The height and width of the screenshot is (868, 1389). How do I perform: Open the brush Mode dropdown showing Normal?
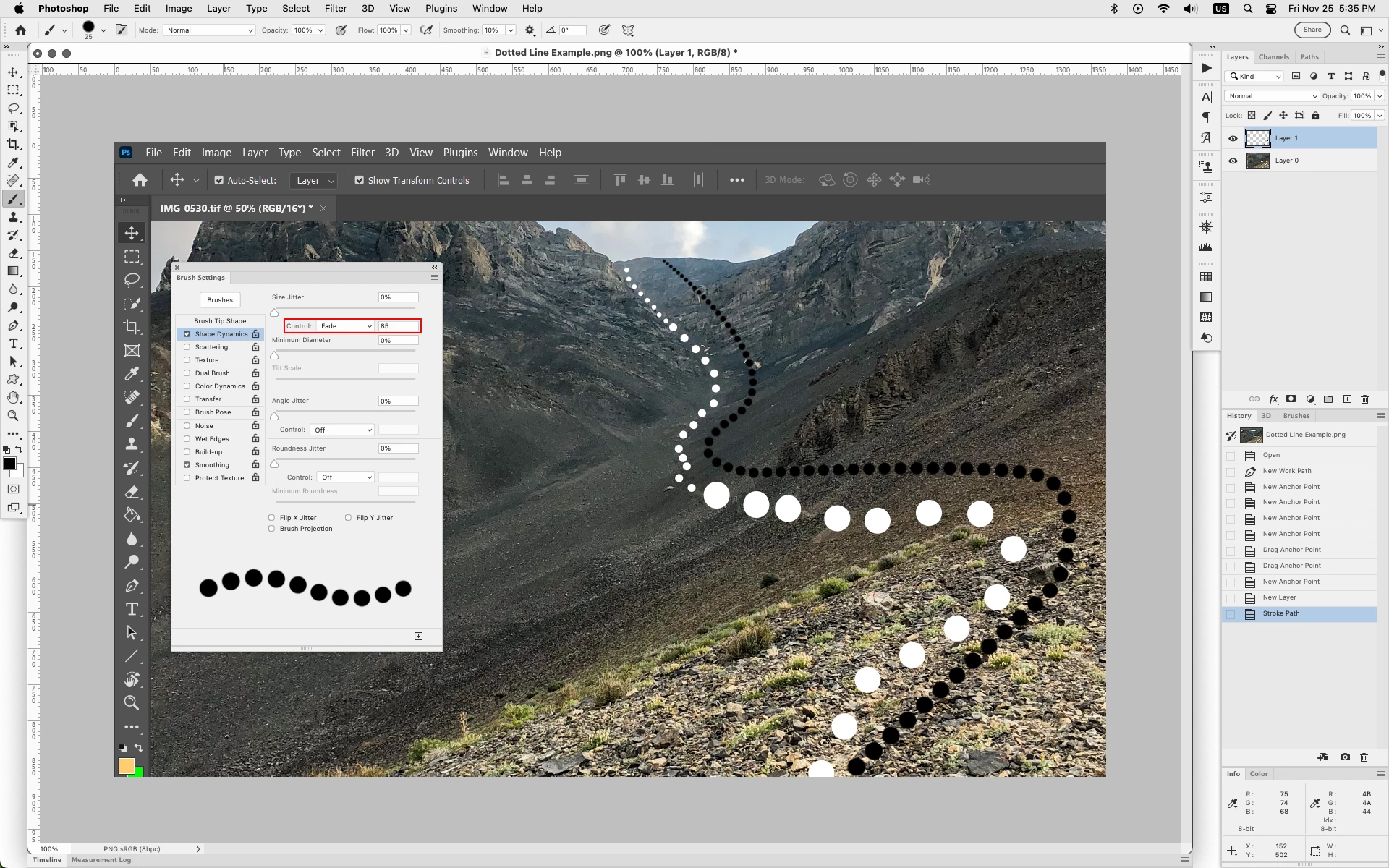pyautogui.click(x=210, y=30)
